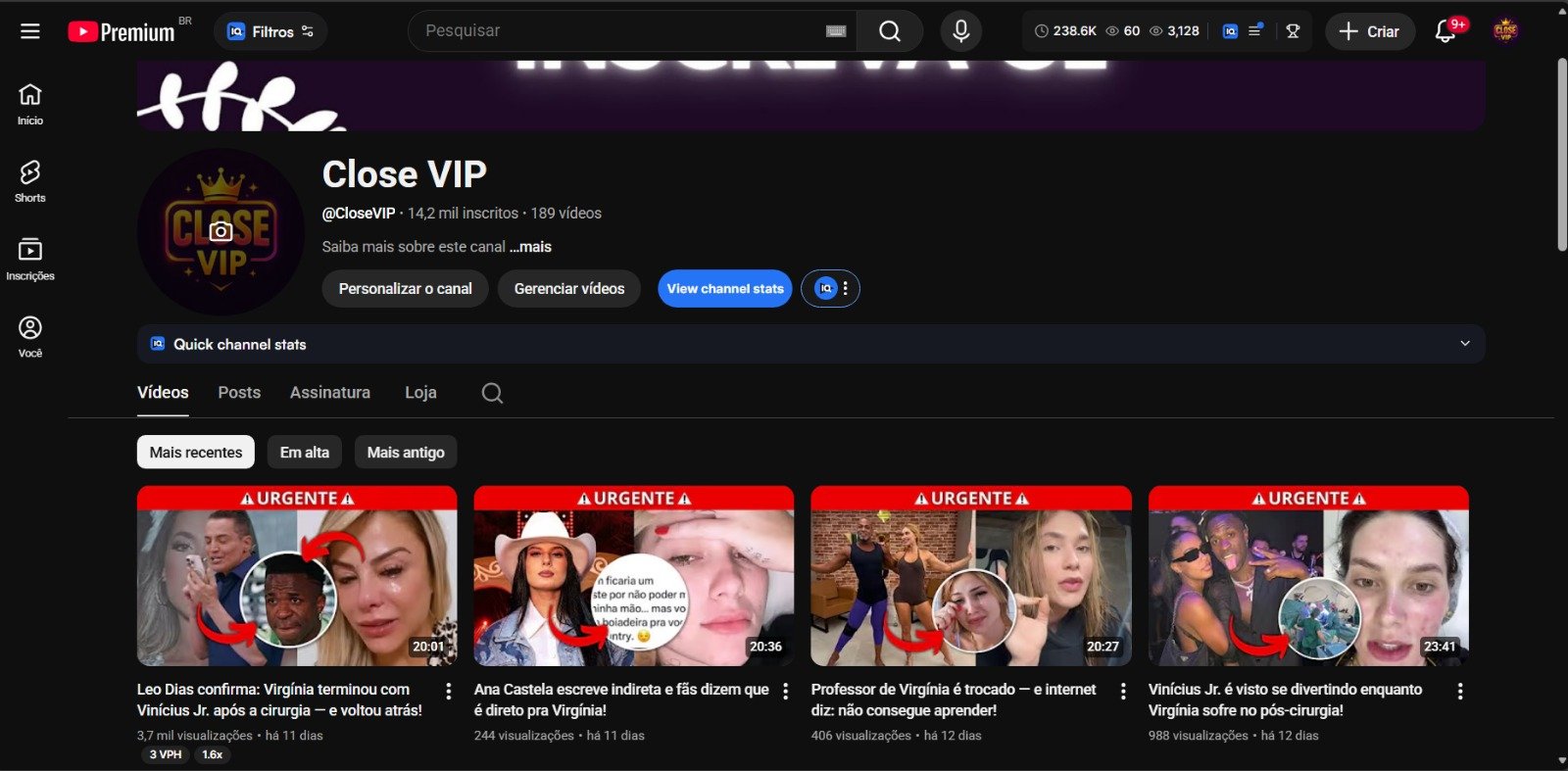Switch to the Assinatura tab

(330, 392)
